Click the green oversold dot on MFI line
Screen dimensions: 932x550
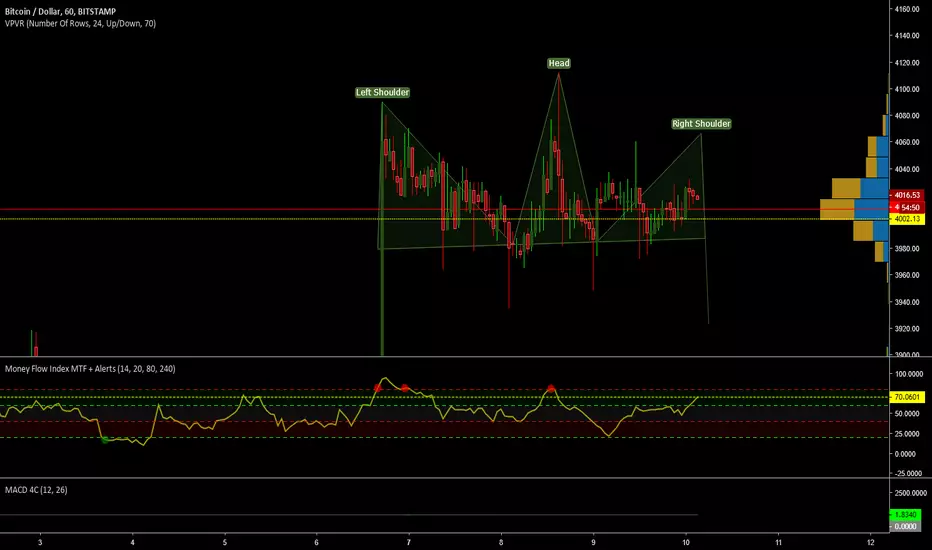click(105, 440)
